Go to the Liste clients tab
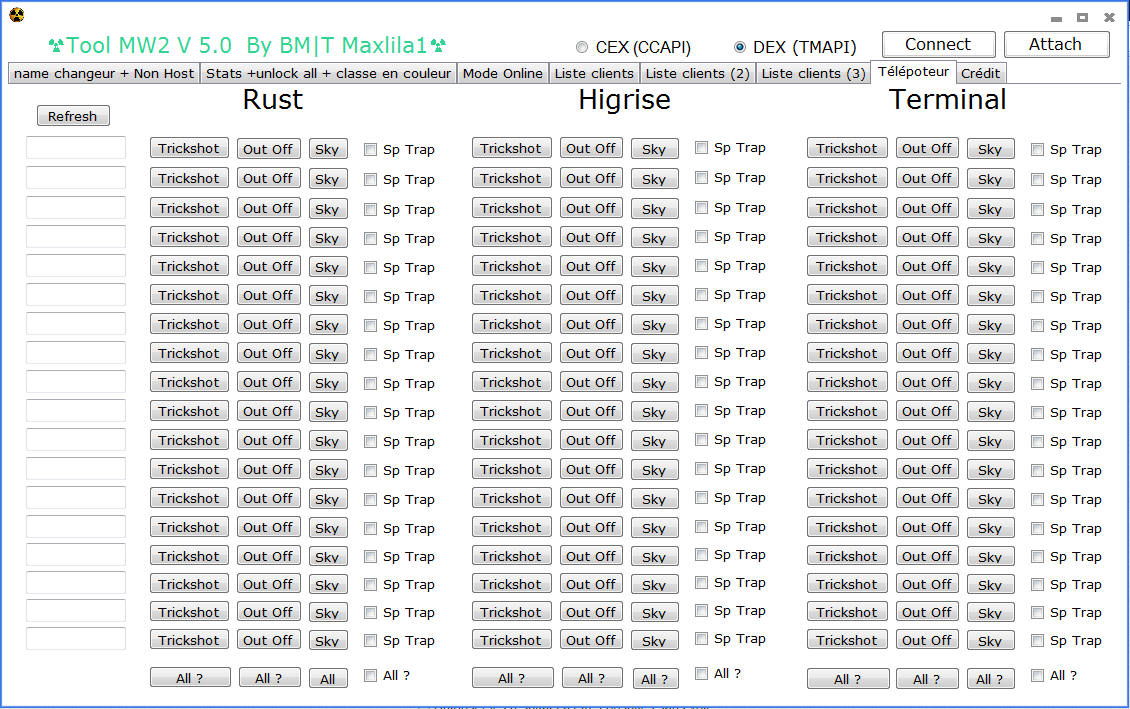This screenshot has height=709, width=1130. pyautogui.click(x=594, y=73)
